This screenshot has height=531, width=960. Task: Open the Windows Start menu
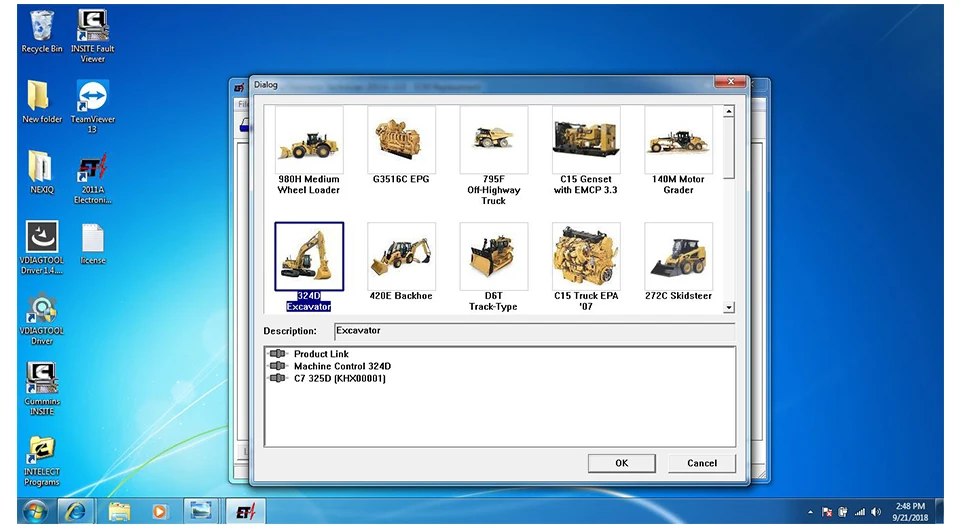coord(35,511)
